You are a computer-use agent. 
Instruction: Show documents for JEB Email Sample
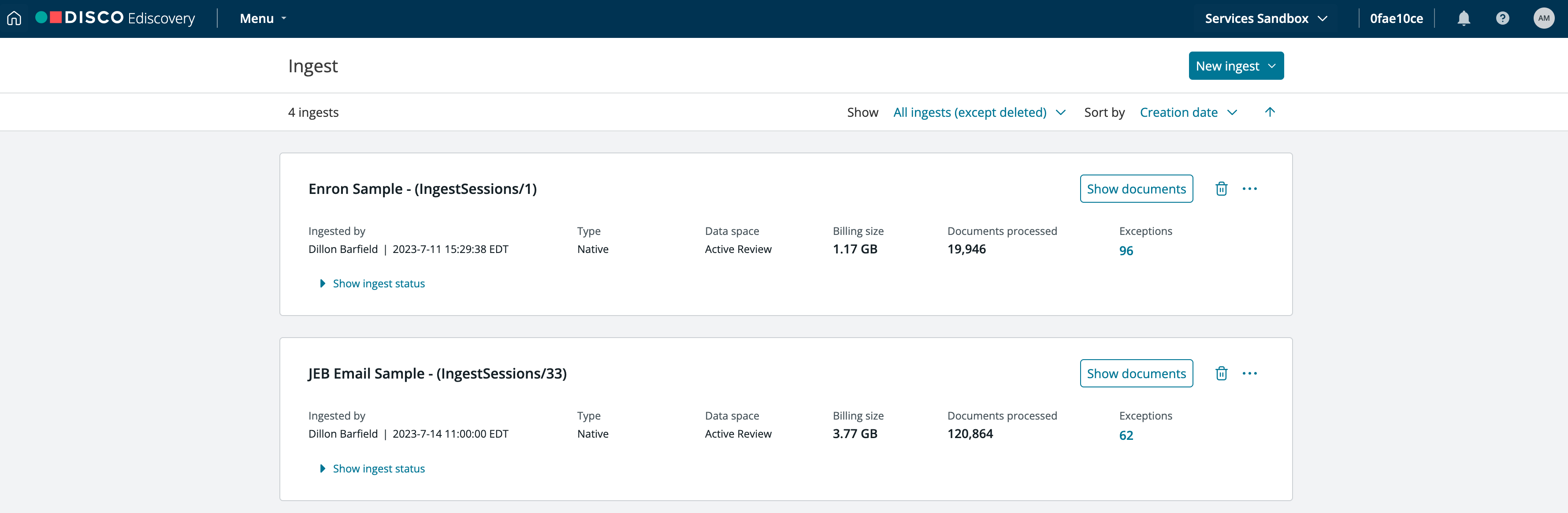point(1136,373)
